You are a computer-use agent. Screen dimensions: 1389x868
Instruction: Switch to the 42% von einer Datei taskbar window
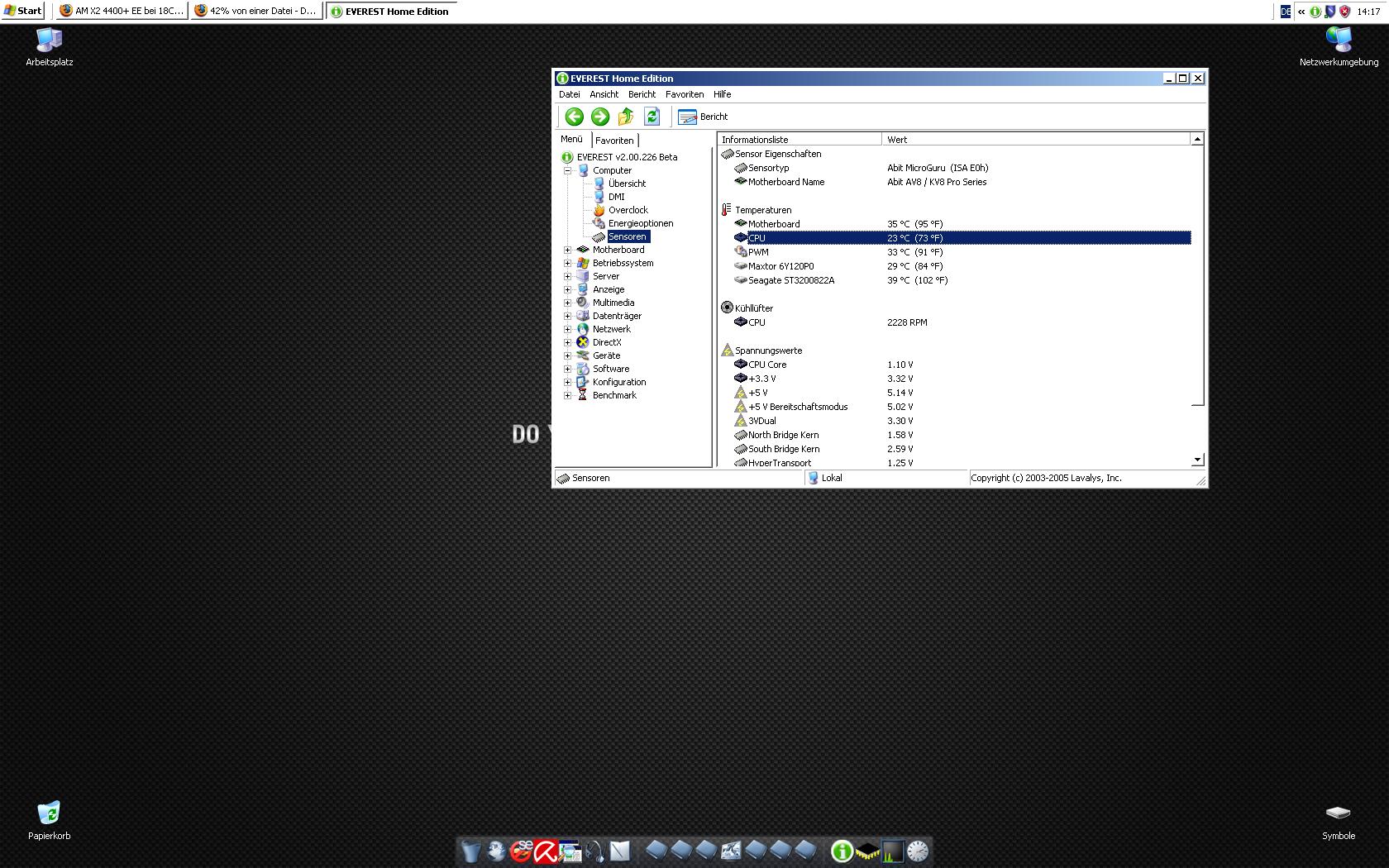coord(255,12)
